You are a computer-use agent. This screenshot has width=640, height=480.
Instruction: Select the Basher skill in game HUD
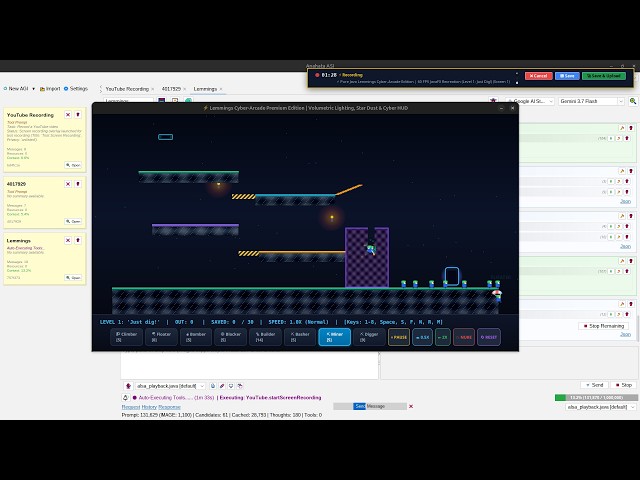[300, 337]
